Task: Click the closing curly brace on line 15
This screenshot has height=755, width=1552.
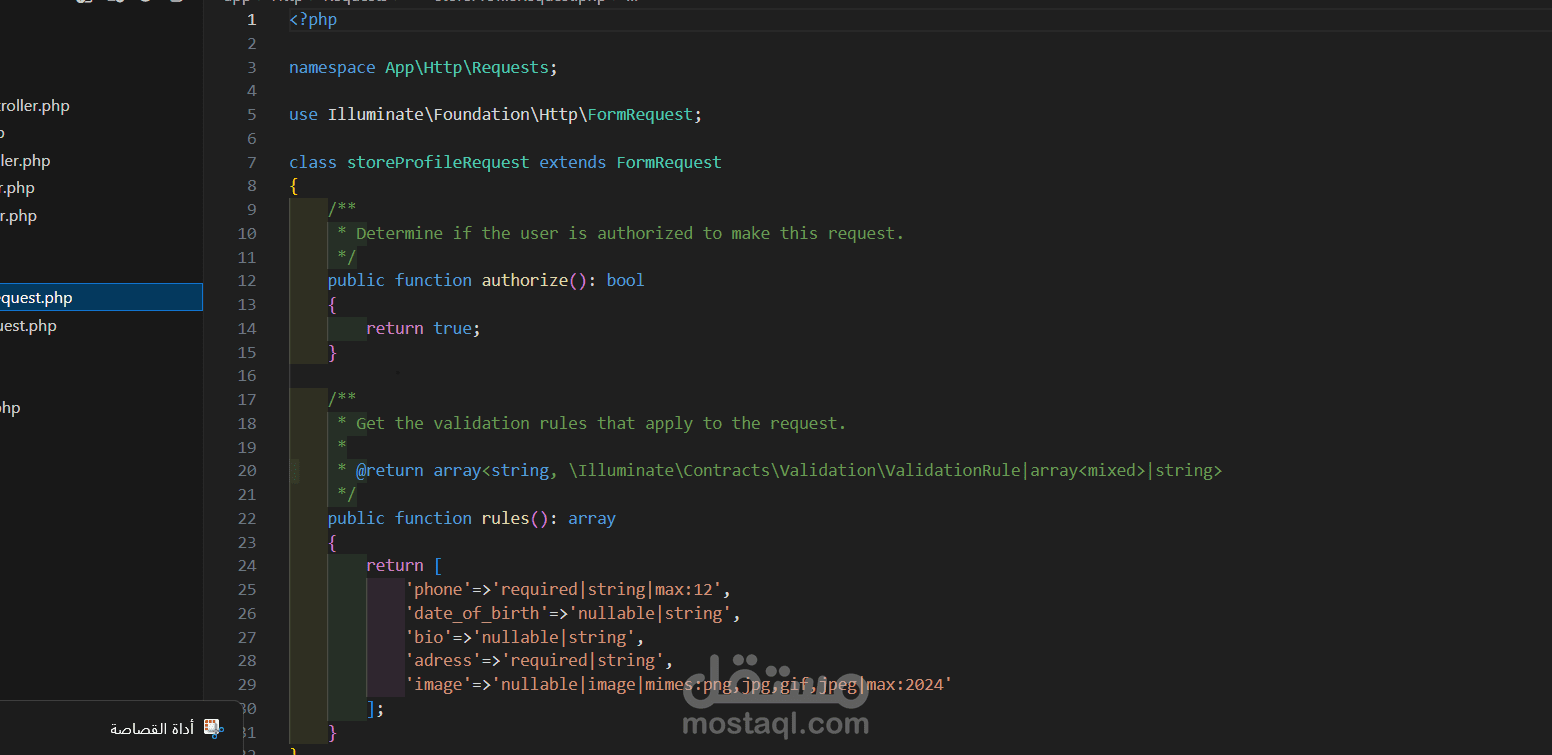Action: click(333, 353)
